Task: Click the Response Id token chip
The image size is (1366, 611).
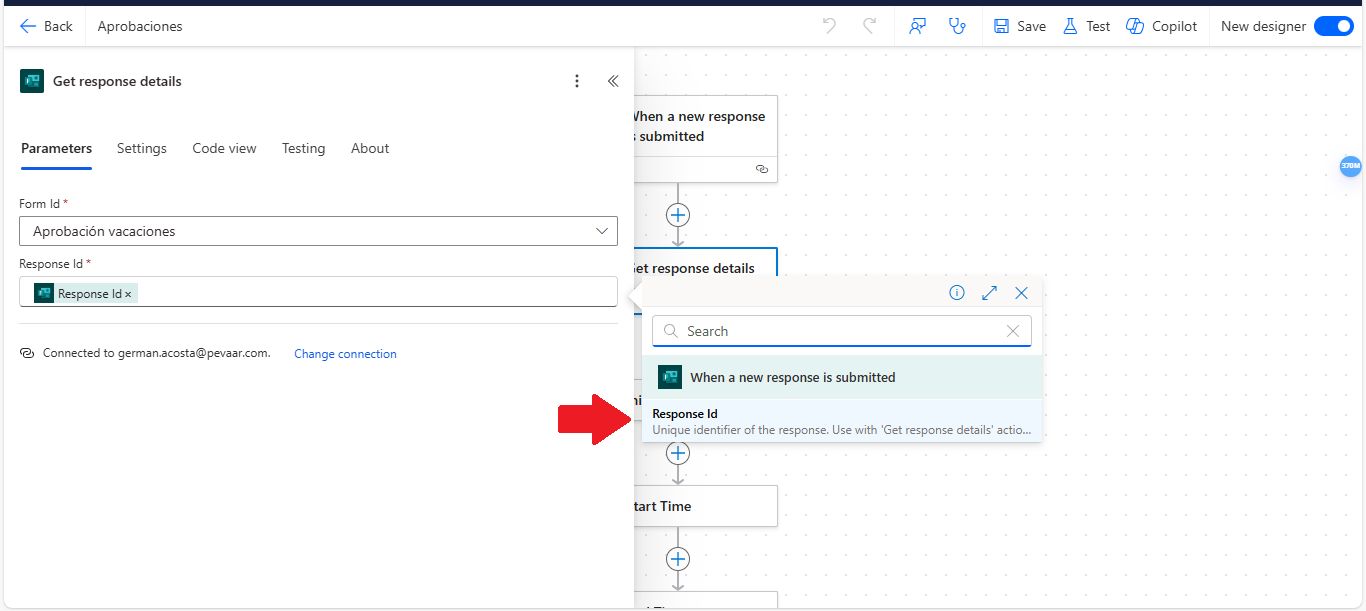Action: pos(86,293)
